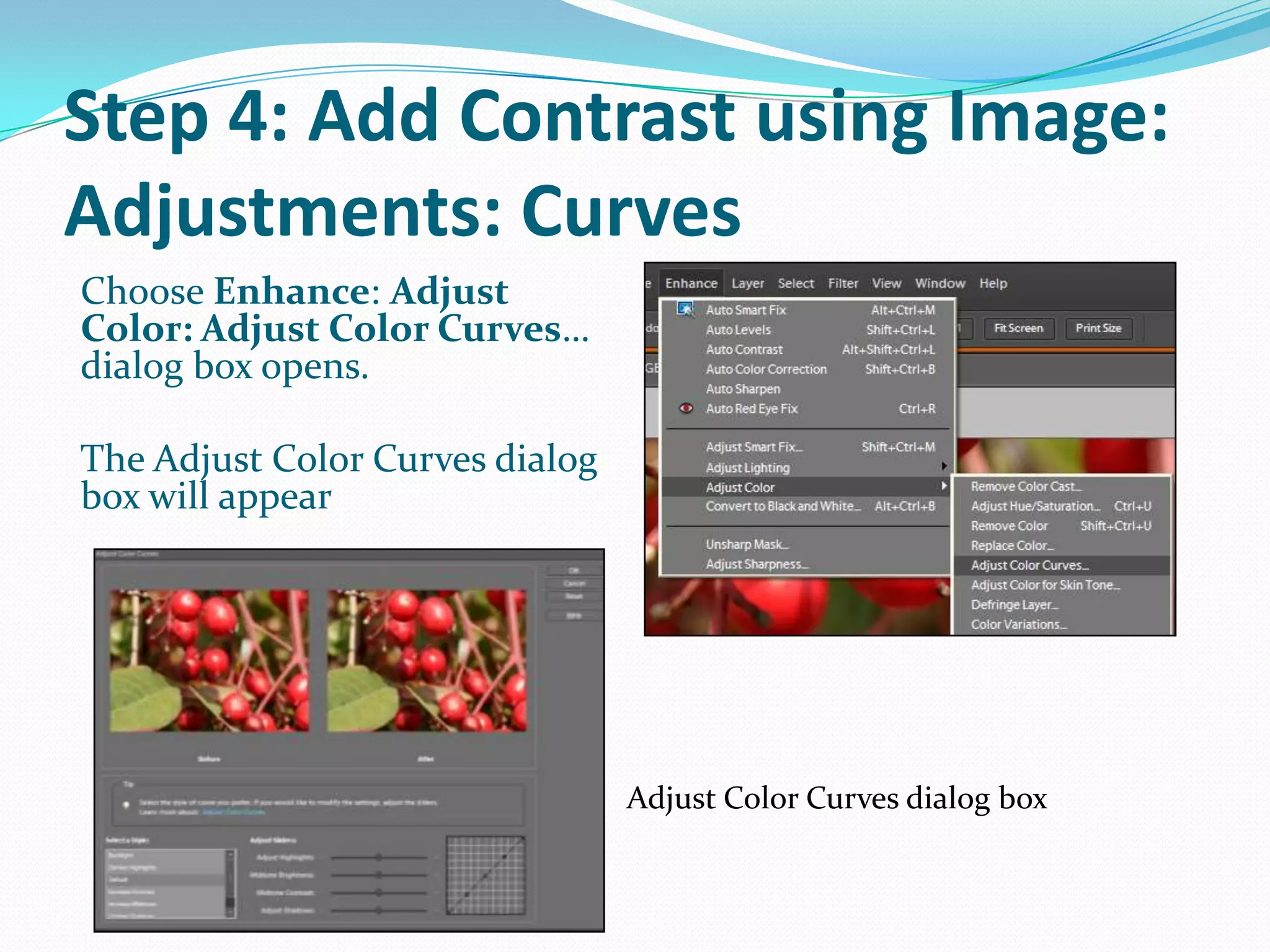Open the Layer menu
1270x952 pixels.
click(747, 283)
